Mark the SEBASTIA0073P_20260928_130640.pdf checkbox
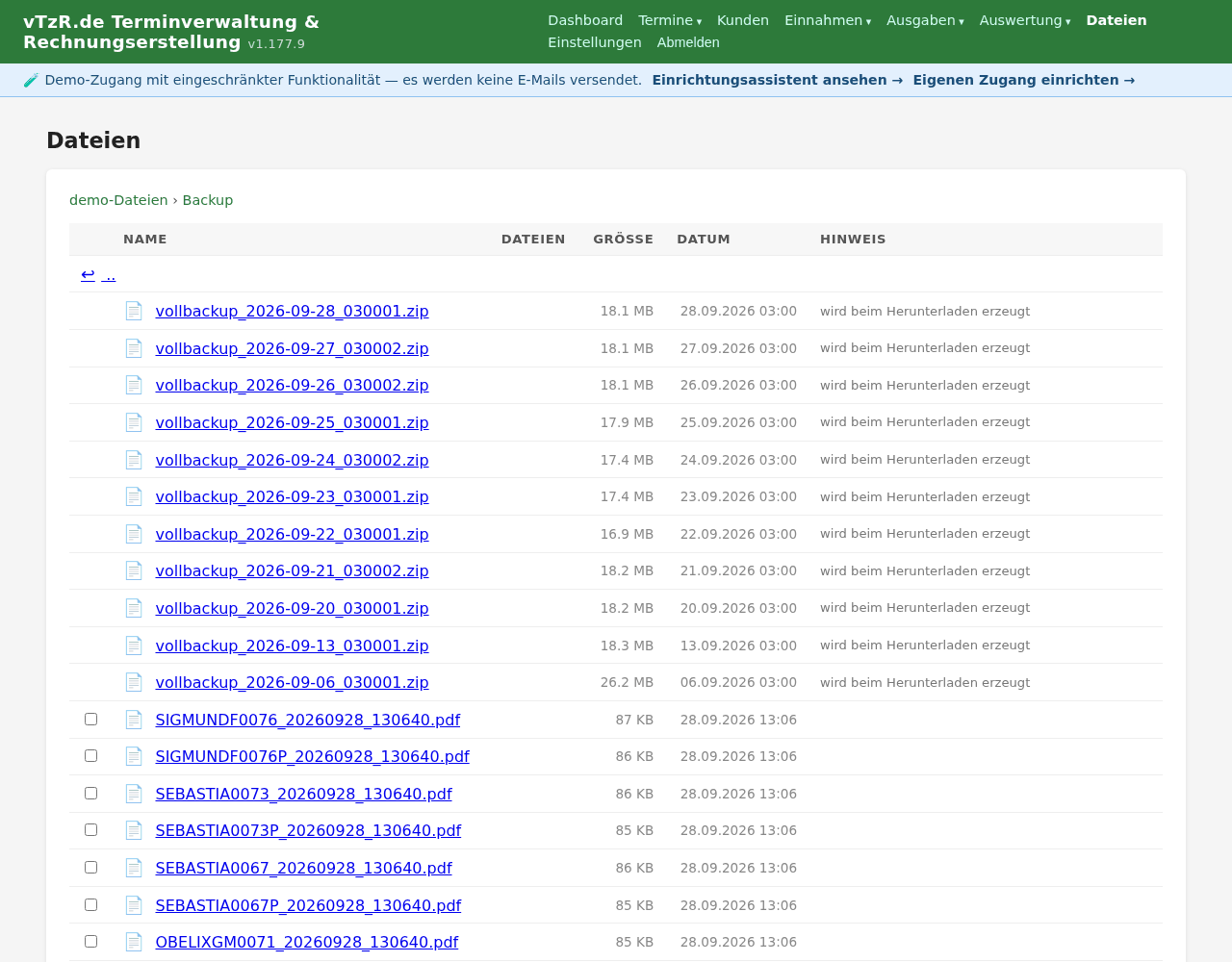Screen dimensions: 1232x962 coord(91,830)
